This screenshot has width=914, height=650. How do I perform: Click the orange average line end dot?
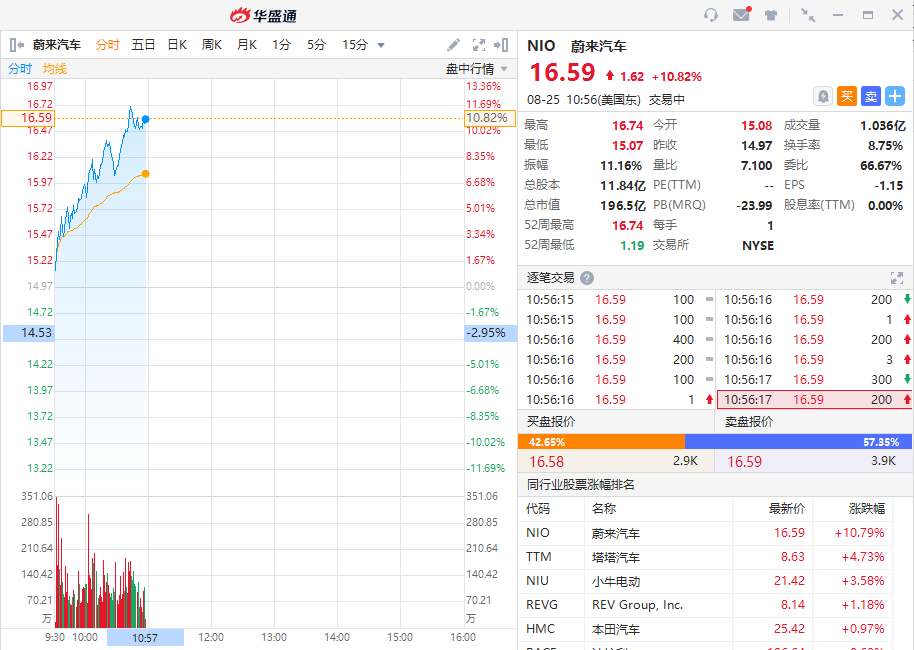tap(145, 174)
